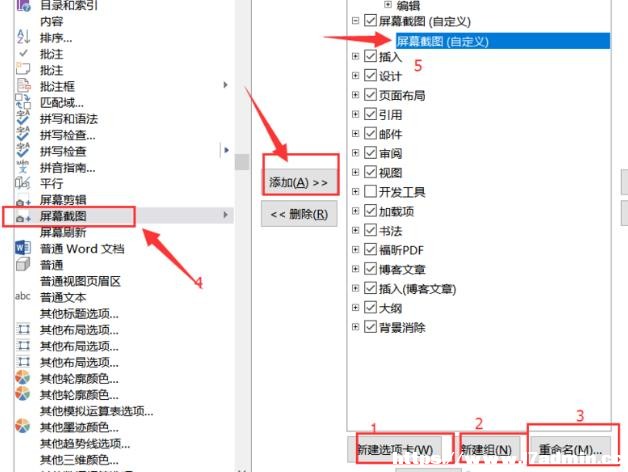Click the 重命名(M)... button

(x=570, y=450)
